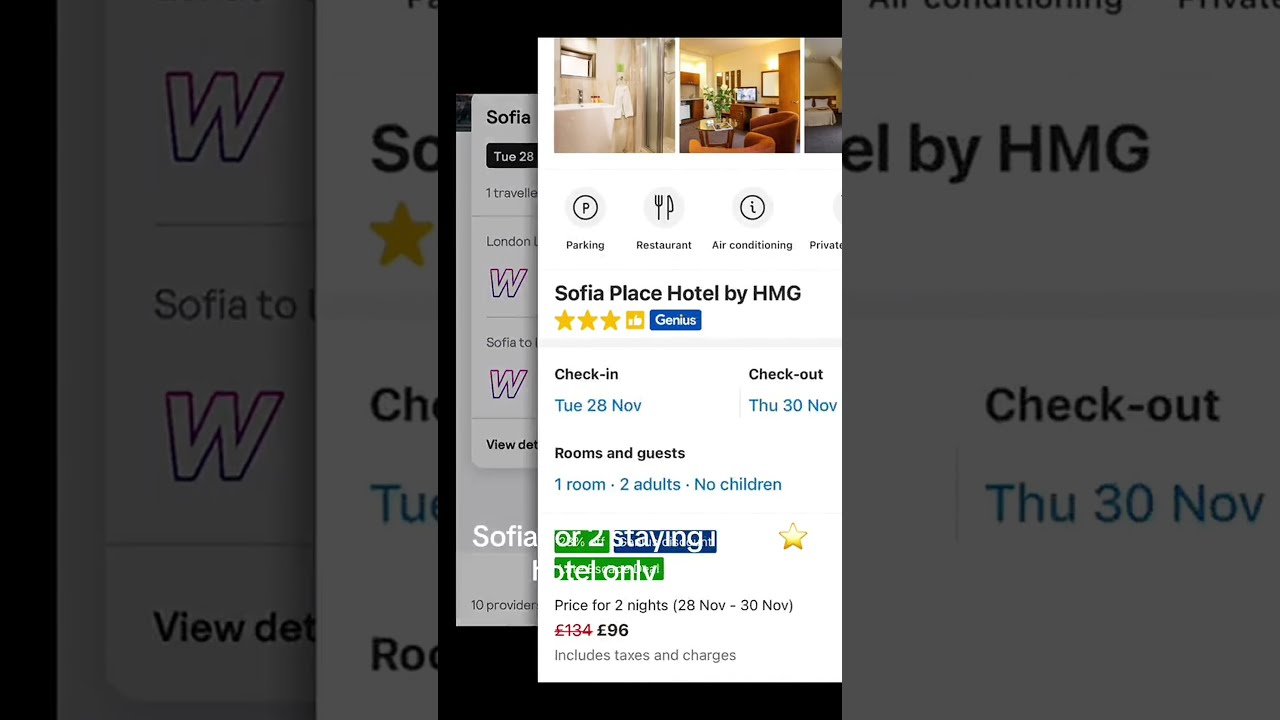Select the Tue 28 date chip
1280x720 pixels.
point(512,156)
